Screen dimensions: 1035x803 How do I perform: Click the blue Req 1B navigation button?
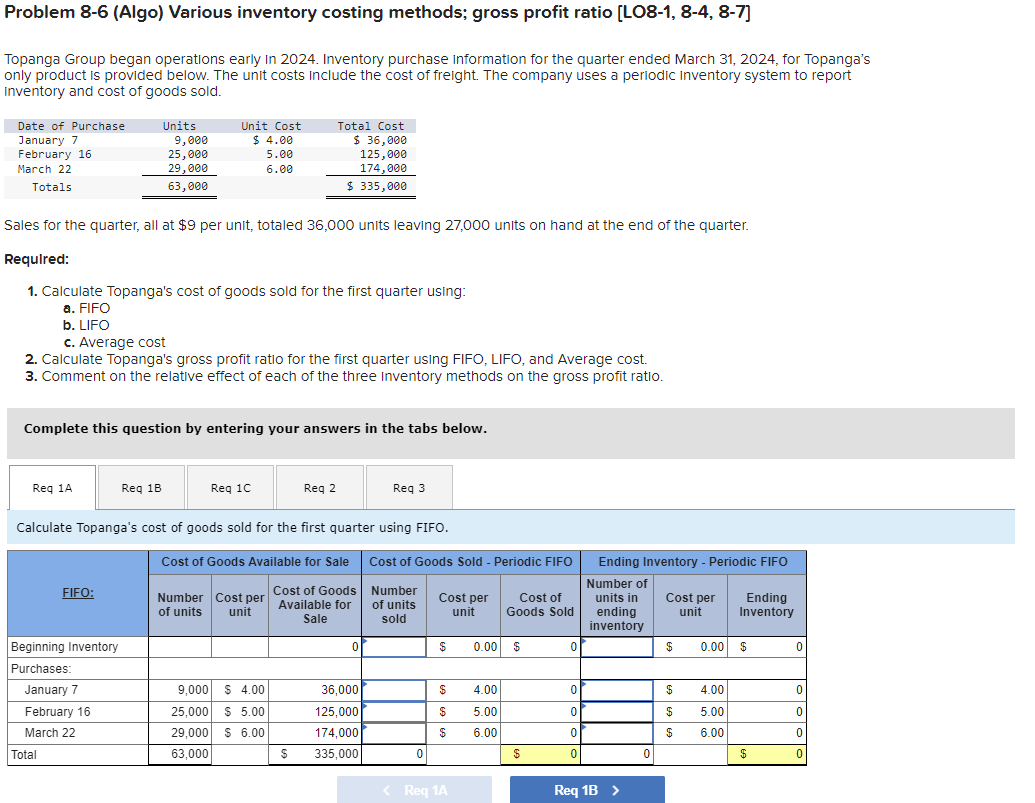click(587, 789)
